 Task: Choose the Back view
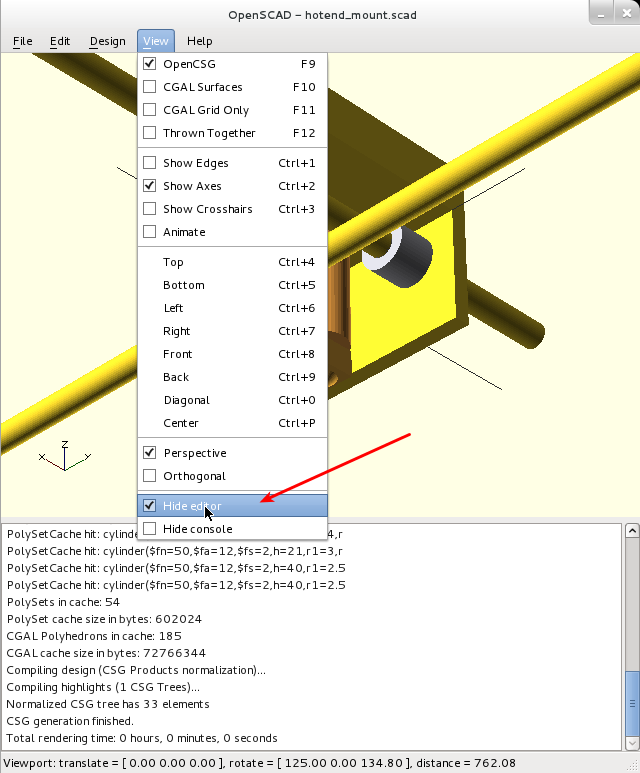(x=232, y=377)
